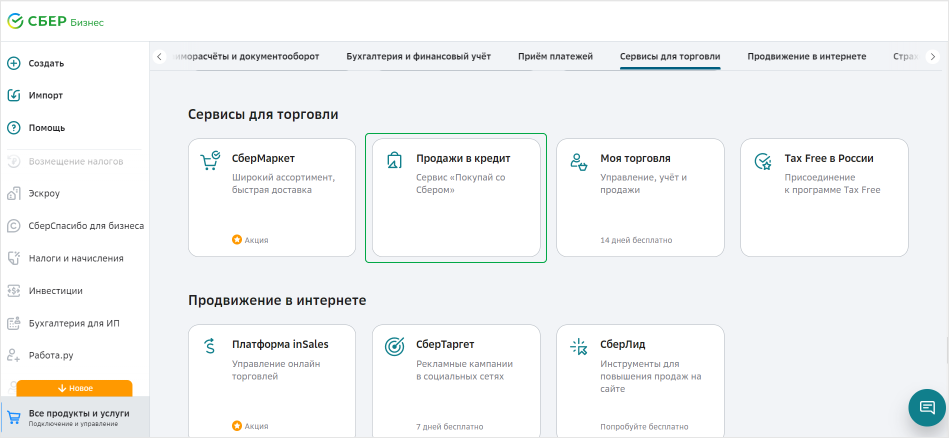Click the Присоединение к программе Tax Free text
The width and height of the screenshot is (949, 438).
[832, 183]
